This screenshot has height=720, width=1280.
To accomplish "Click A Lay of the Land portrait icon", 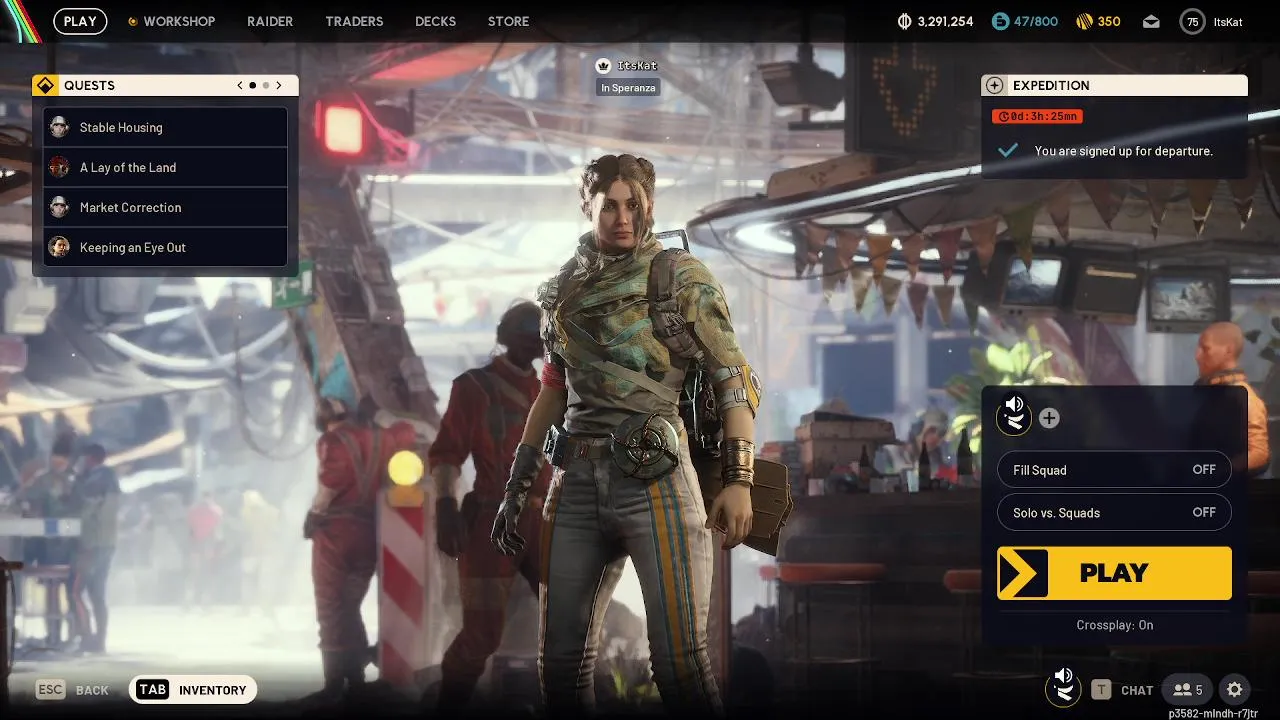I will pos(59,167).
